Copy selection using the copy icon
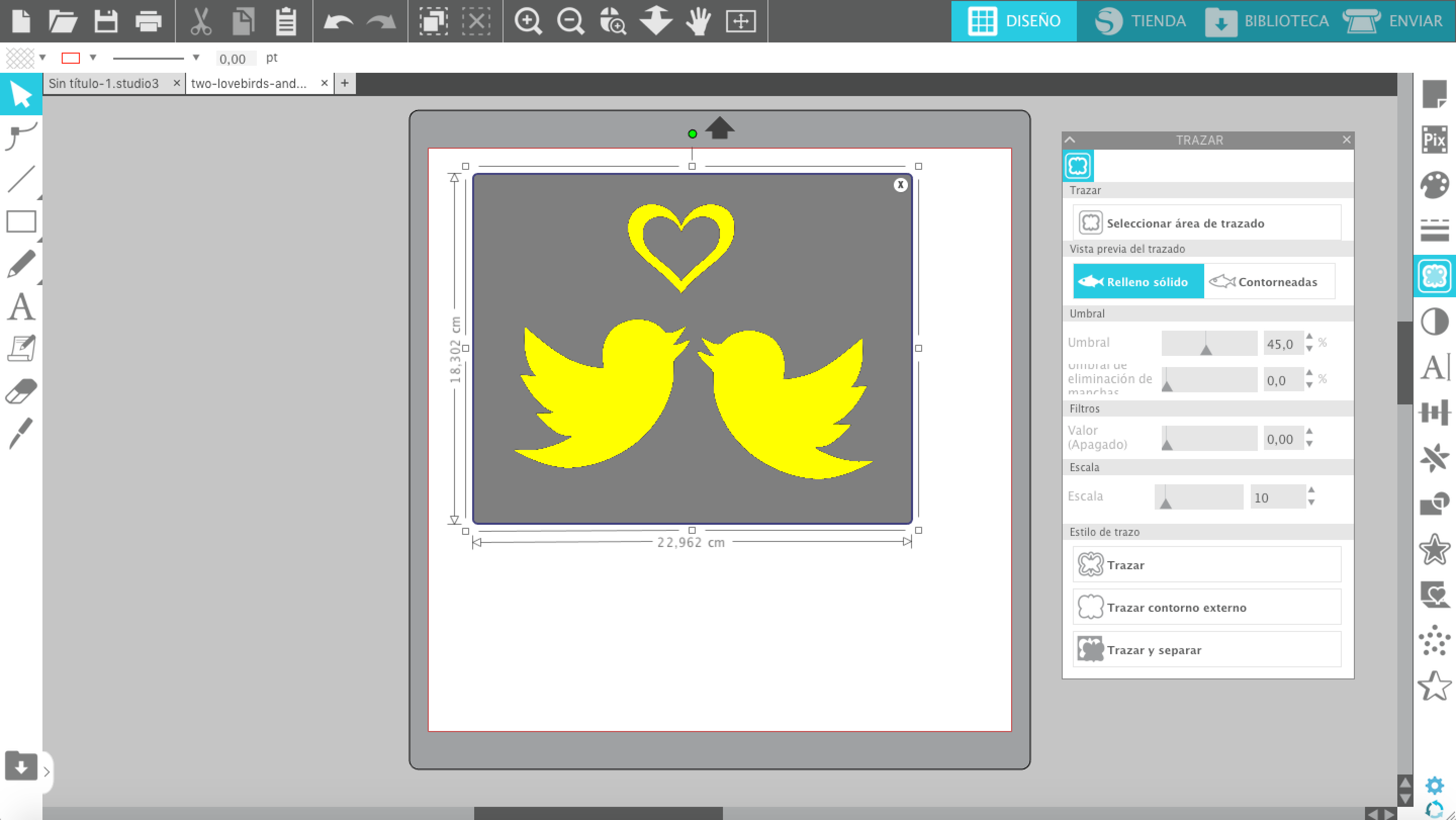 [243, 21]
